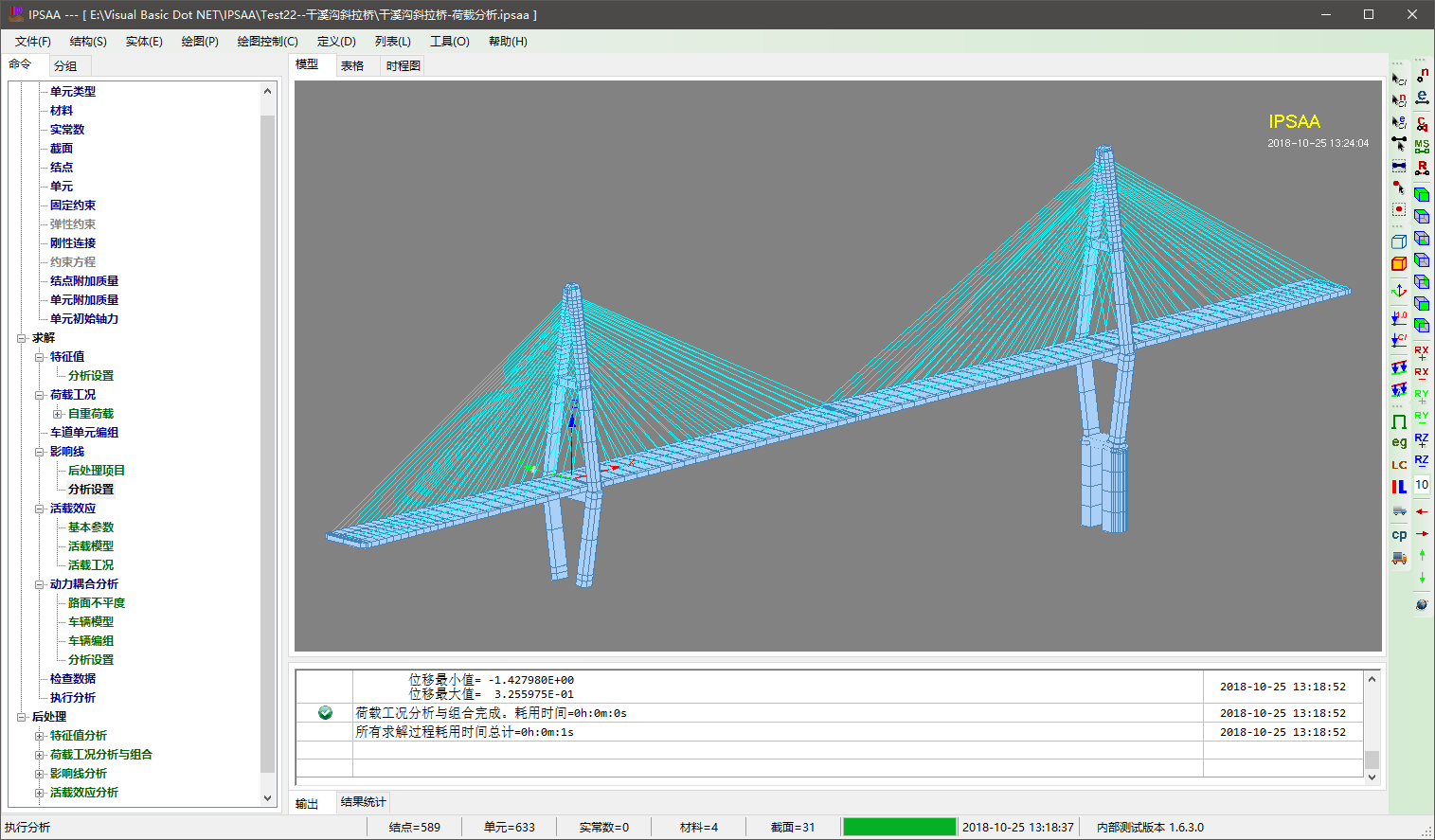1435x840 pixels.
Task: Click the brown 'LC' load case icon
Action: point(1399,465)
